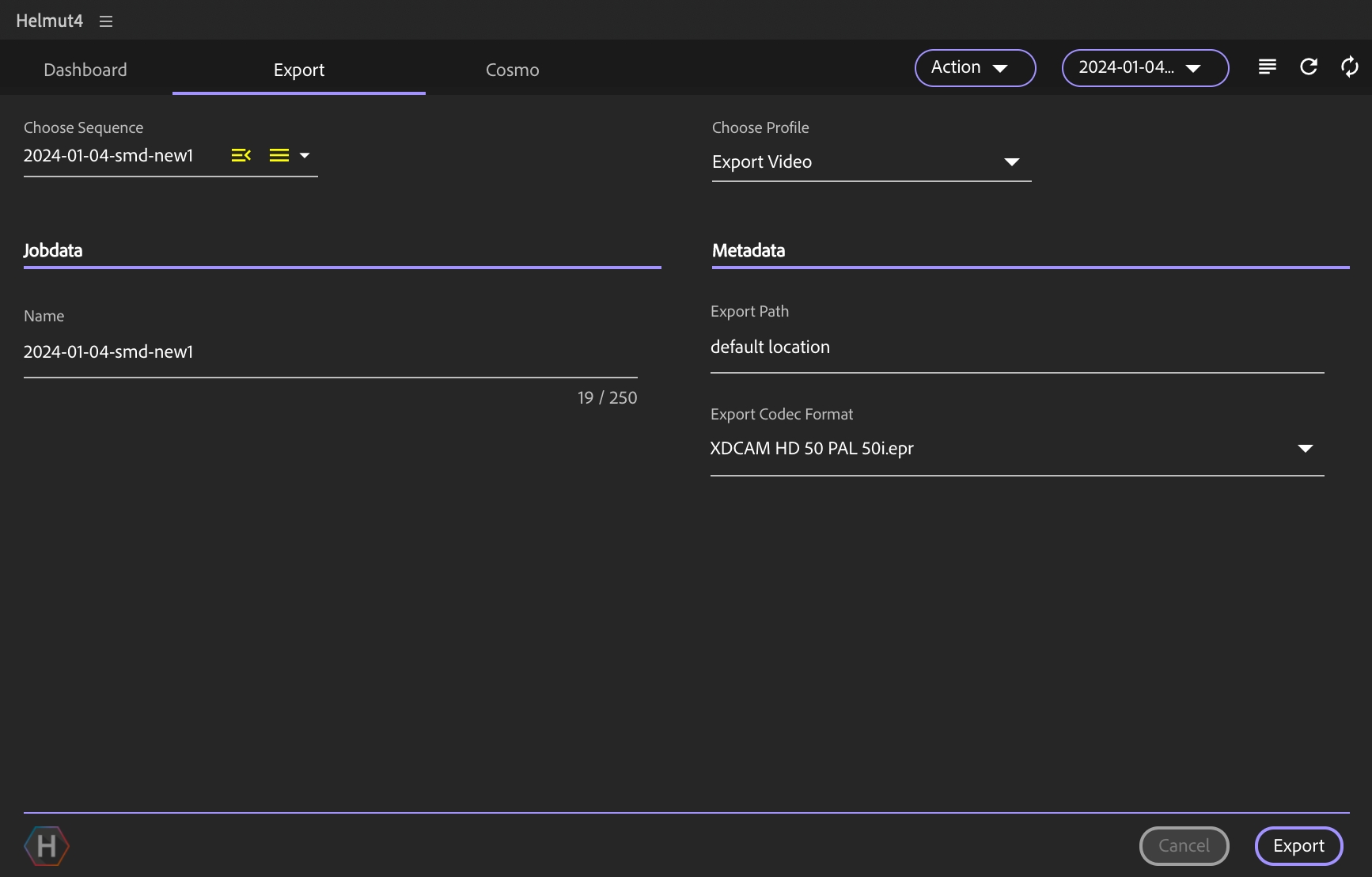The height and width of the screenshot is (877, 1372).
Task: Click the two-arrow sync icon at top right
Action: click(1349, 67)
